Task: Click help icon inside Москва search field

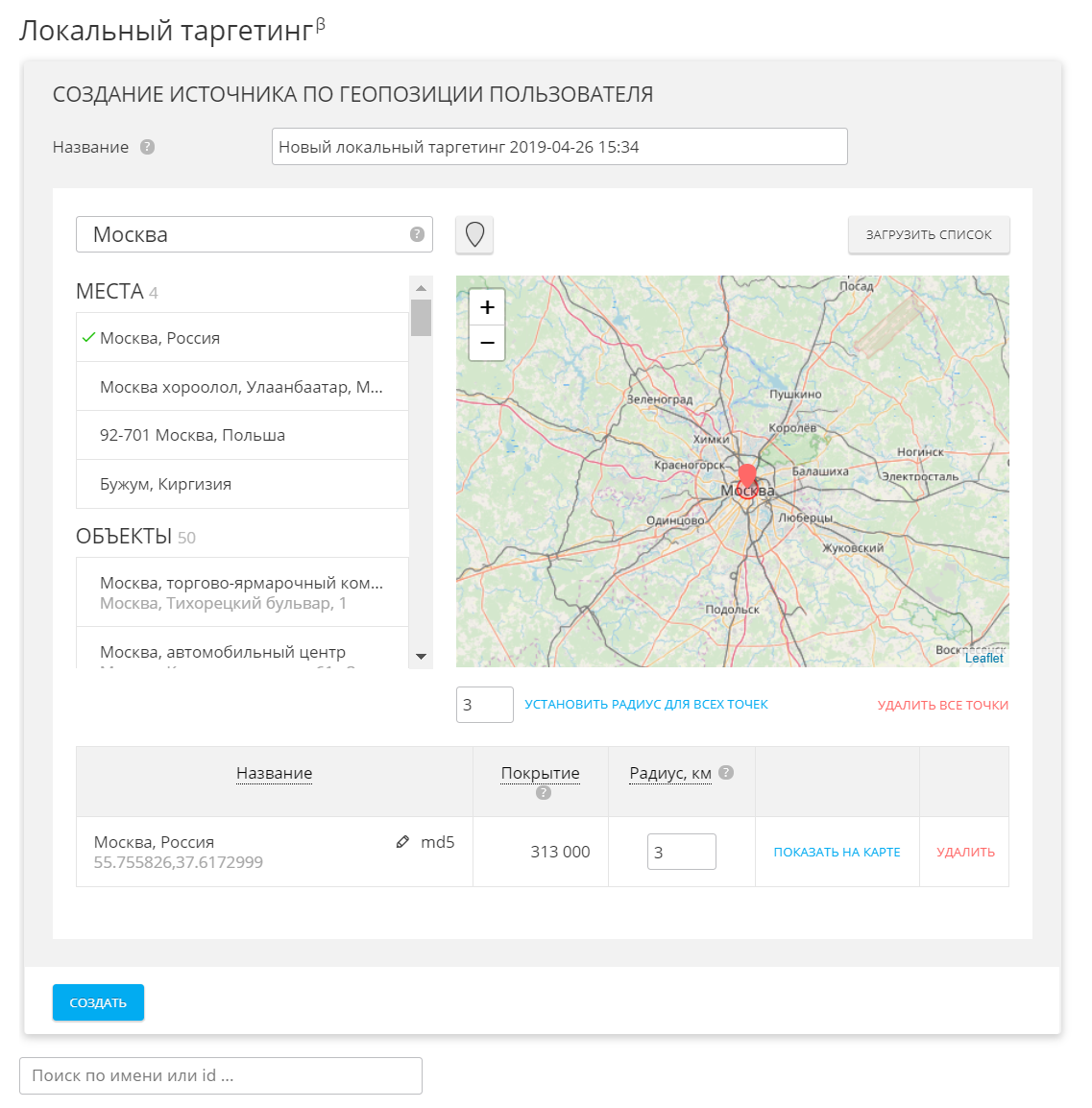Action: [x=417, y=234]
